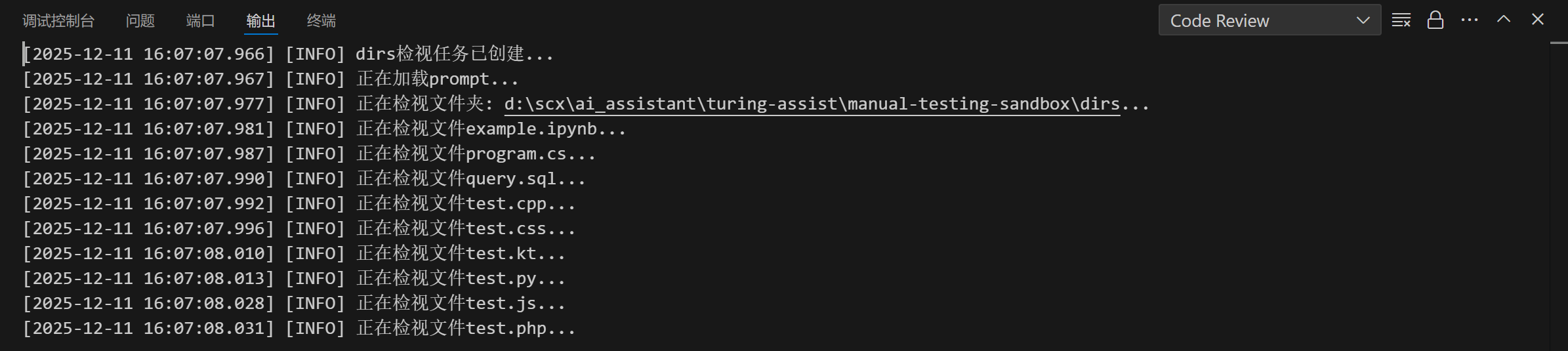This screenshot has height=351, width=1568.
Task: Click the example.ipynb log line
Action: pos(491,129)
